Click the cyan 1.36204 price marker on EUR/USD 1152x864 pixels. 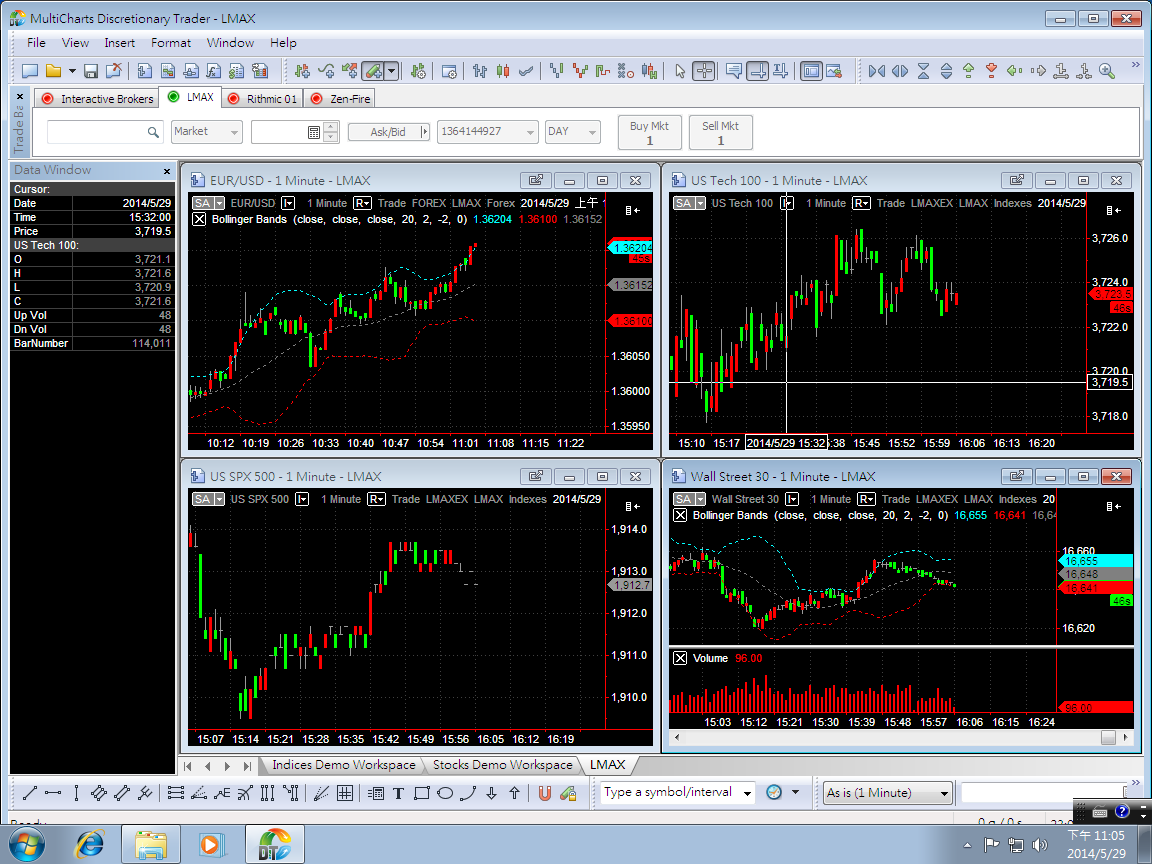click(630, 248)
